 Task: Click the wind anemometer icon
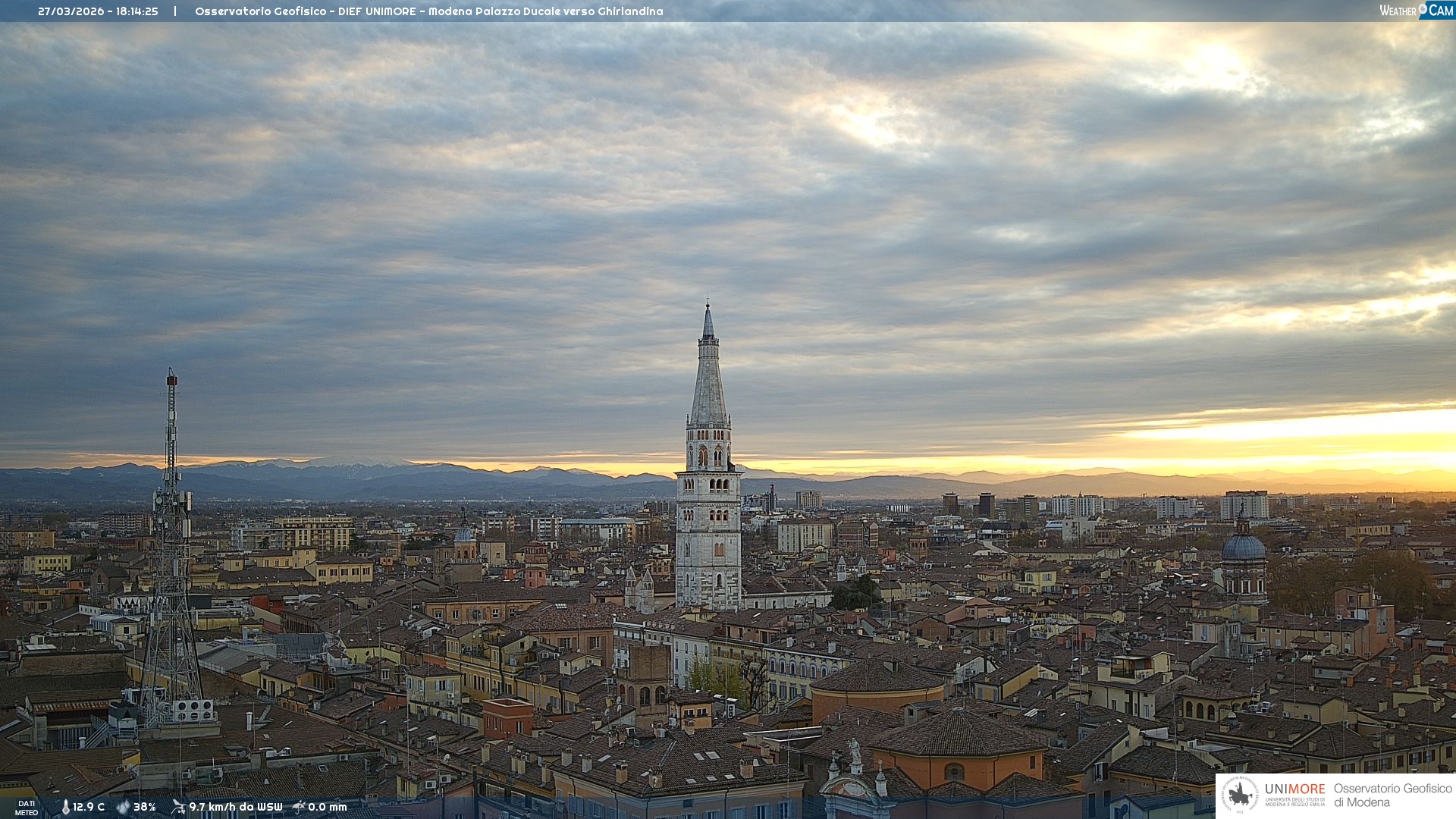click(178, 807)
